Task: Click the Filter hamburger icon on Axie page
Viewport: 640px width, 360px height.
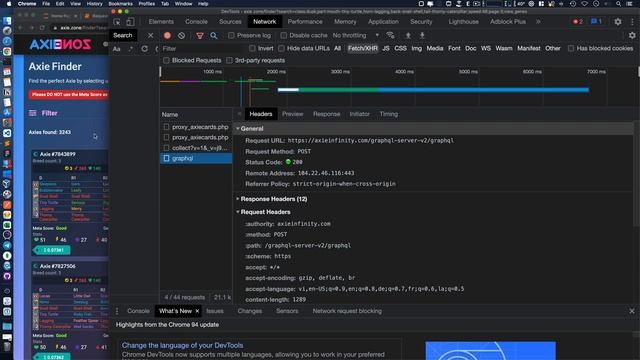Action: pos(33,113)
